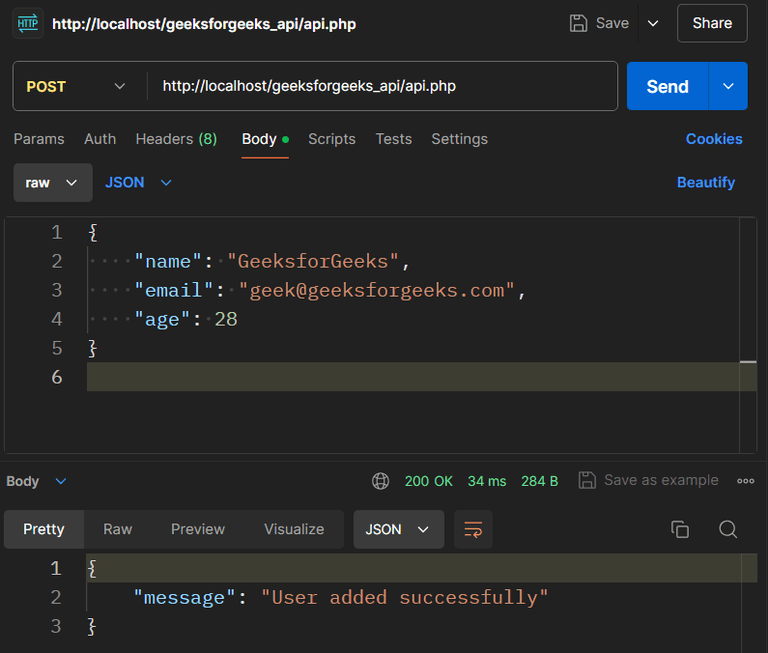Open the POST method dropdown
Viewport: 768px width, 653px height.
[75, 86]
